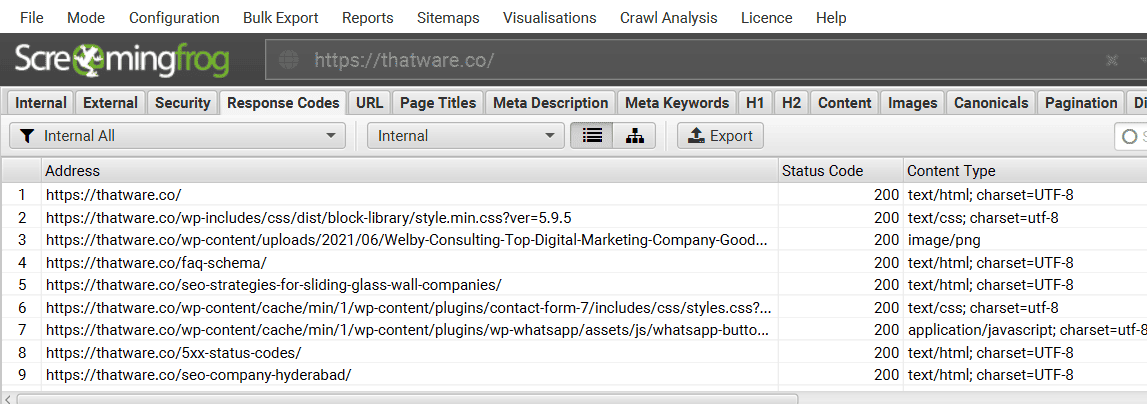This screenshot has width=1147, height=404.
Task: Select the list view icon
Action: tap(592, 136)
